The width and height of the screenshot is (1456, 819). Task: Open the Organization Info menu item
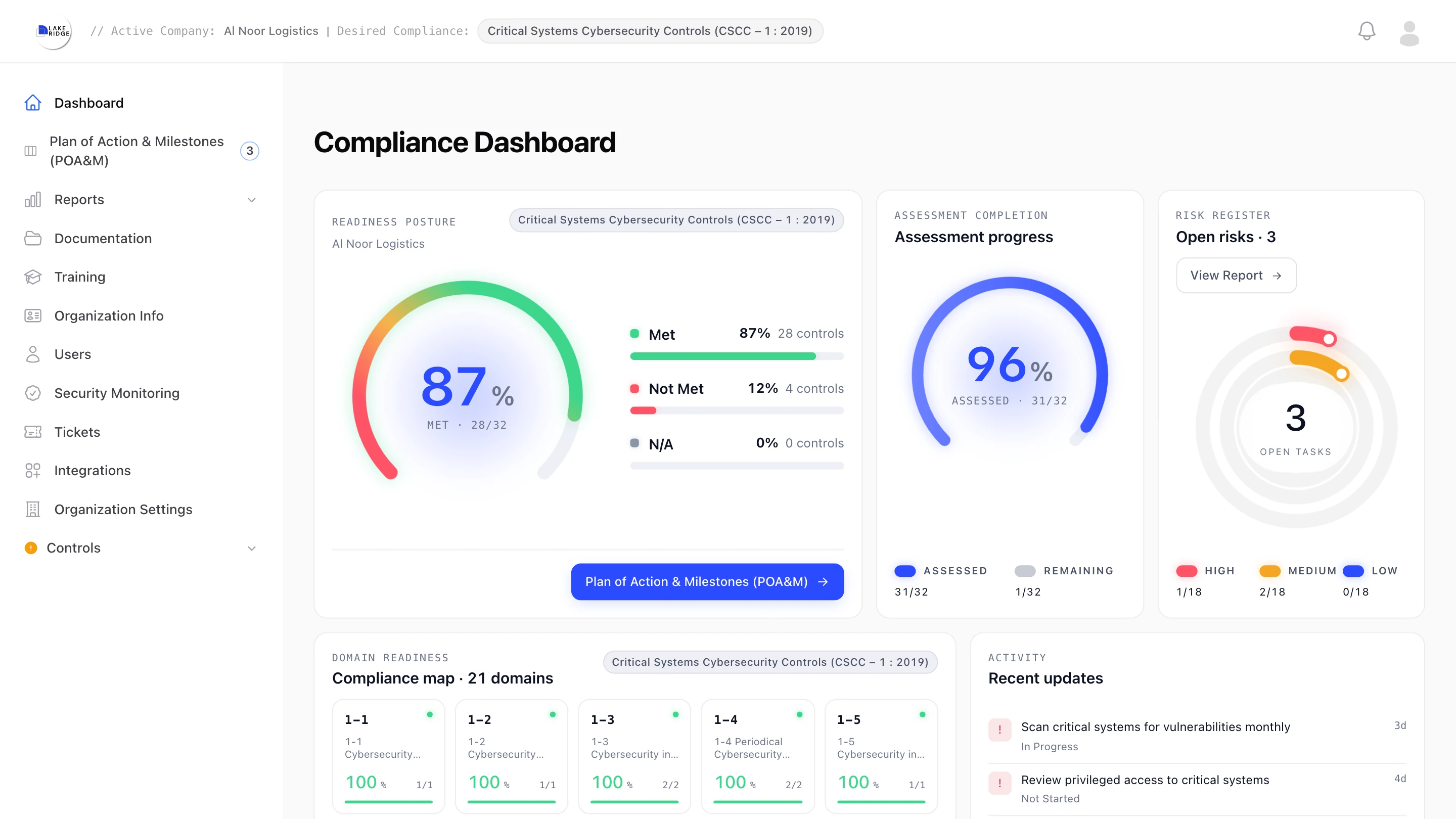click(141, 316)
